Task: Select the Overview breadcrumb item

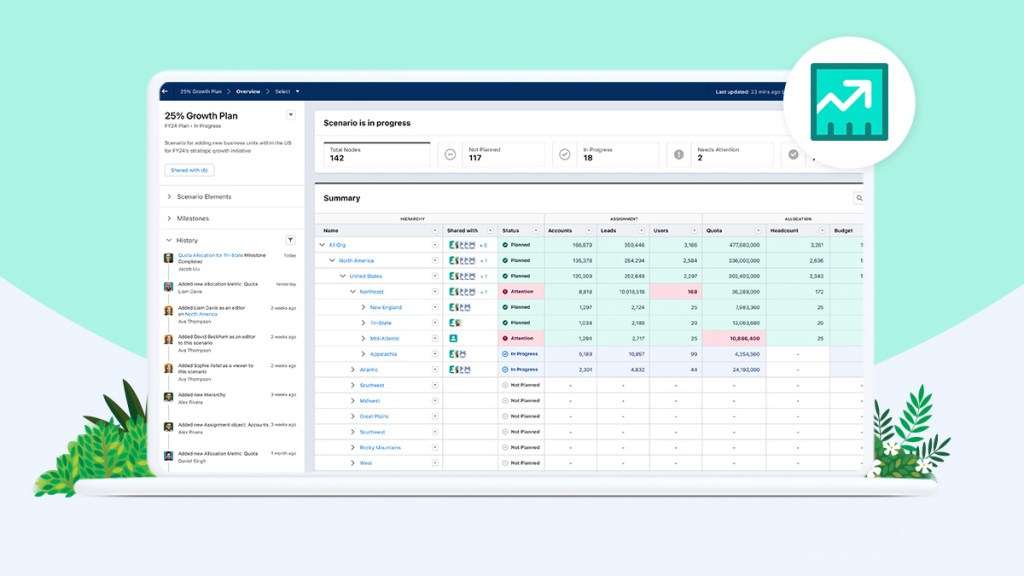Action: coord(247,91)
